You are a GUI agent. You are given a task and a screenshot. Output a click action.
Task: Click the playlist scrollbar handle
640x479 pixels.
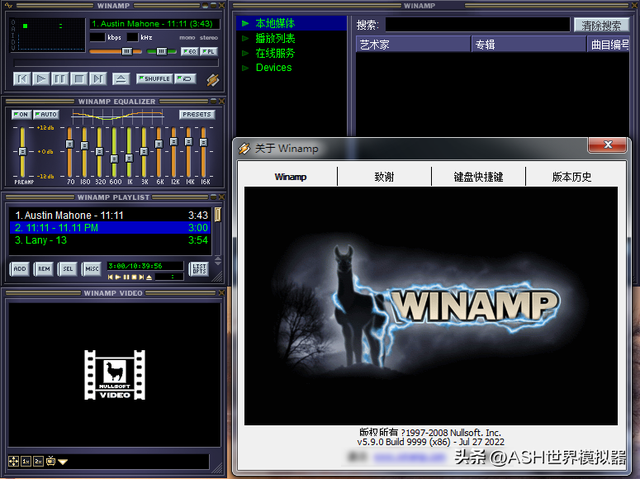218,215
